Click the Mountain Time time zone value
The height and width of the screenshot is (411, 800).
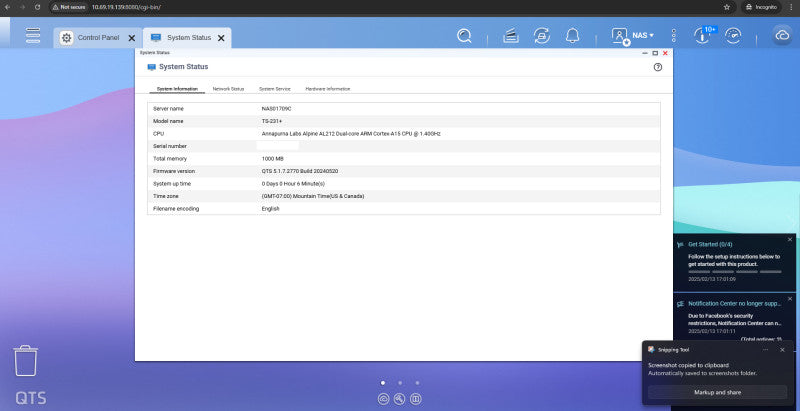point(313,196)
